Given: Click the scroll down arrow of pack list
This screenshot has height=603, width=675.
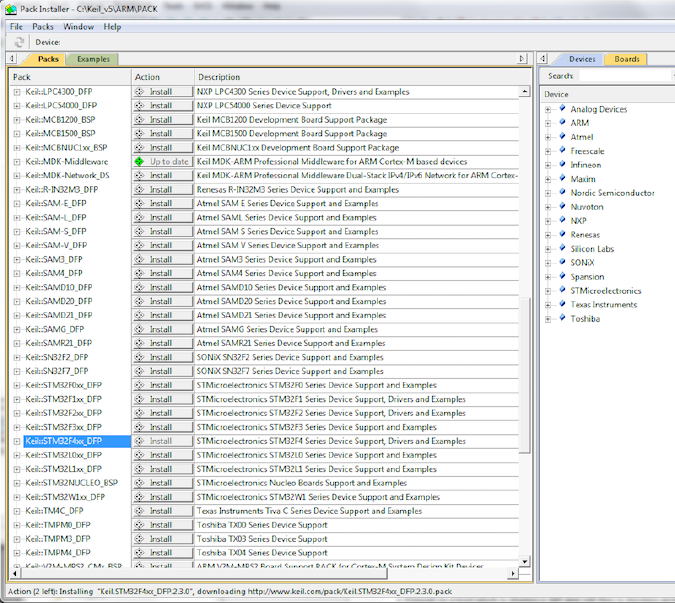Looking at the screenshot, I should (524, 561).
